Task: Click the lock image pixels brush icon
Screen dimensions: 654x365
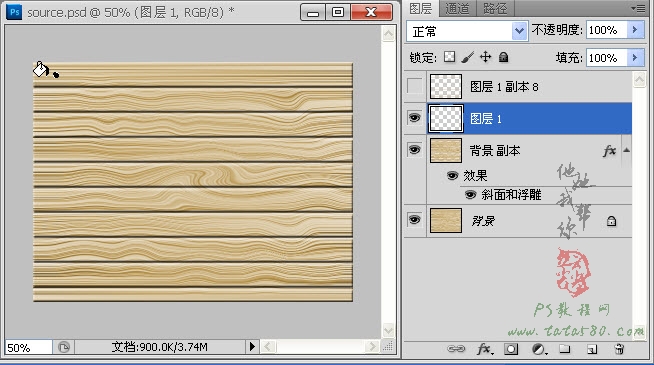Action: 468,57
